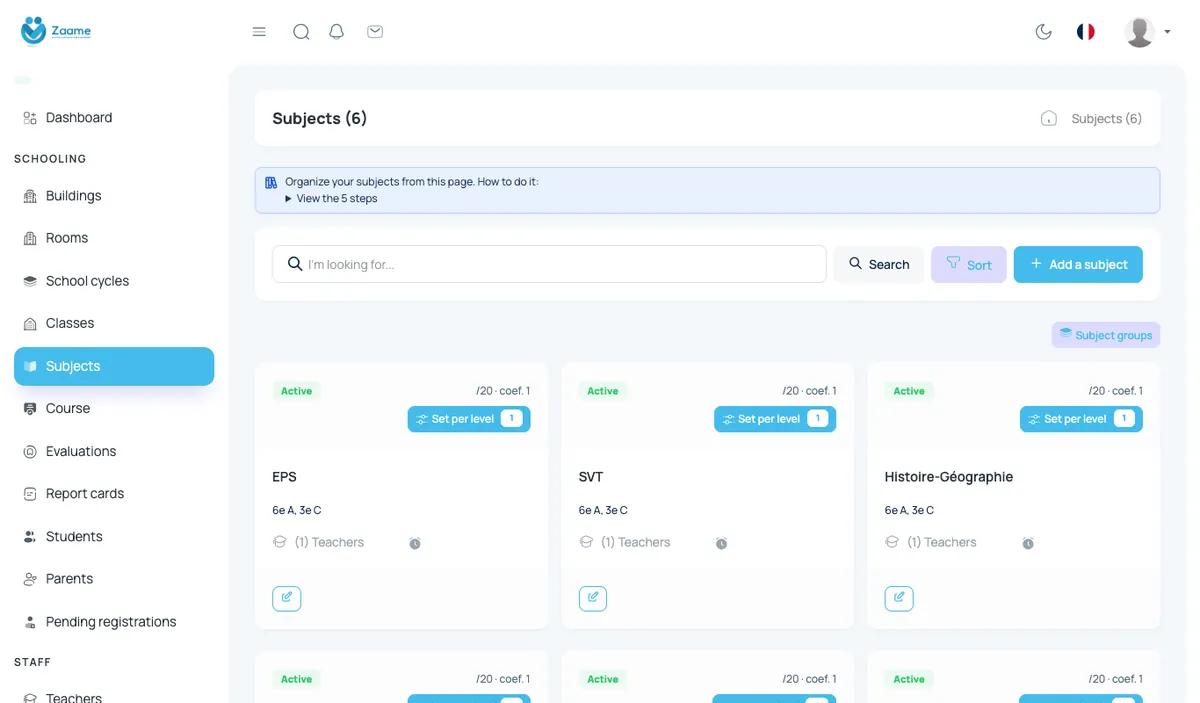Click the EPS subject title
The width and height of the screenshot is (1200, 703).
[285, 477]
